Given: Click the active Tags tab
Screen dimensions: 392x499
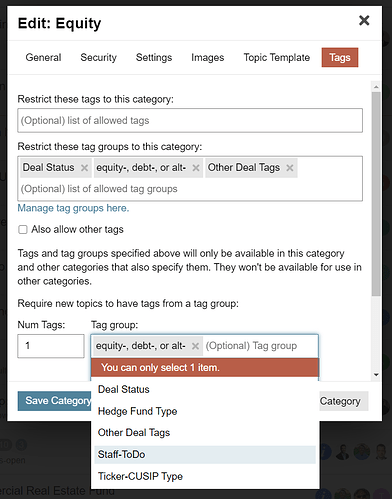Looking at the screenshot, I should 340,57.
